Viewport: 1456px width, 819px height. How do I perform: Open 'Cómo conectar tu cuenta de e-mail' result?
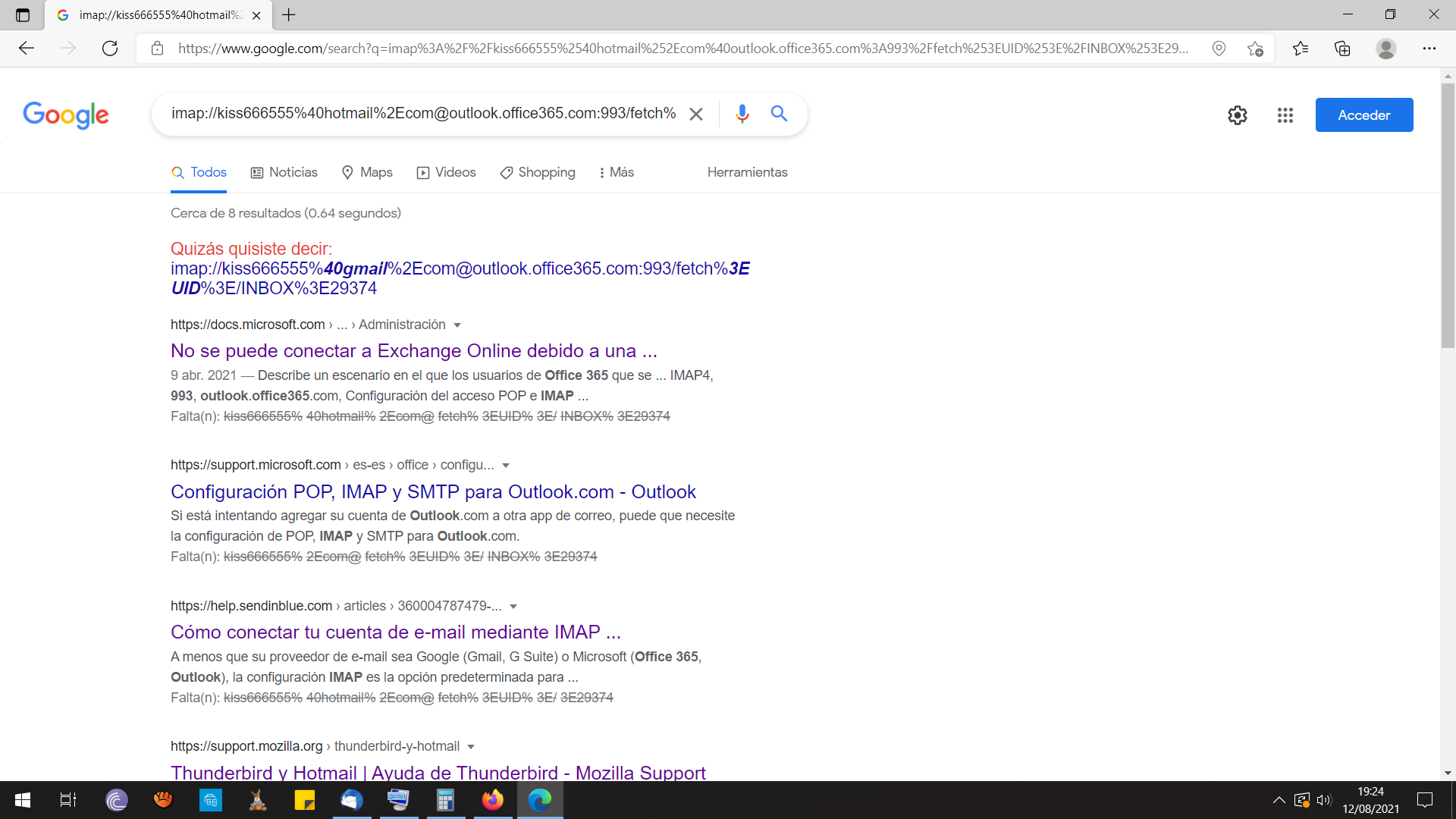tap(396, 632)
